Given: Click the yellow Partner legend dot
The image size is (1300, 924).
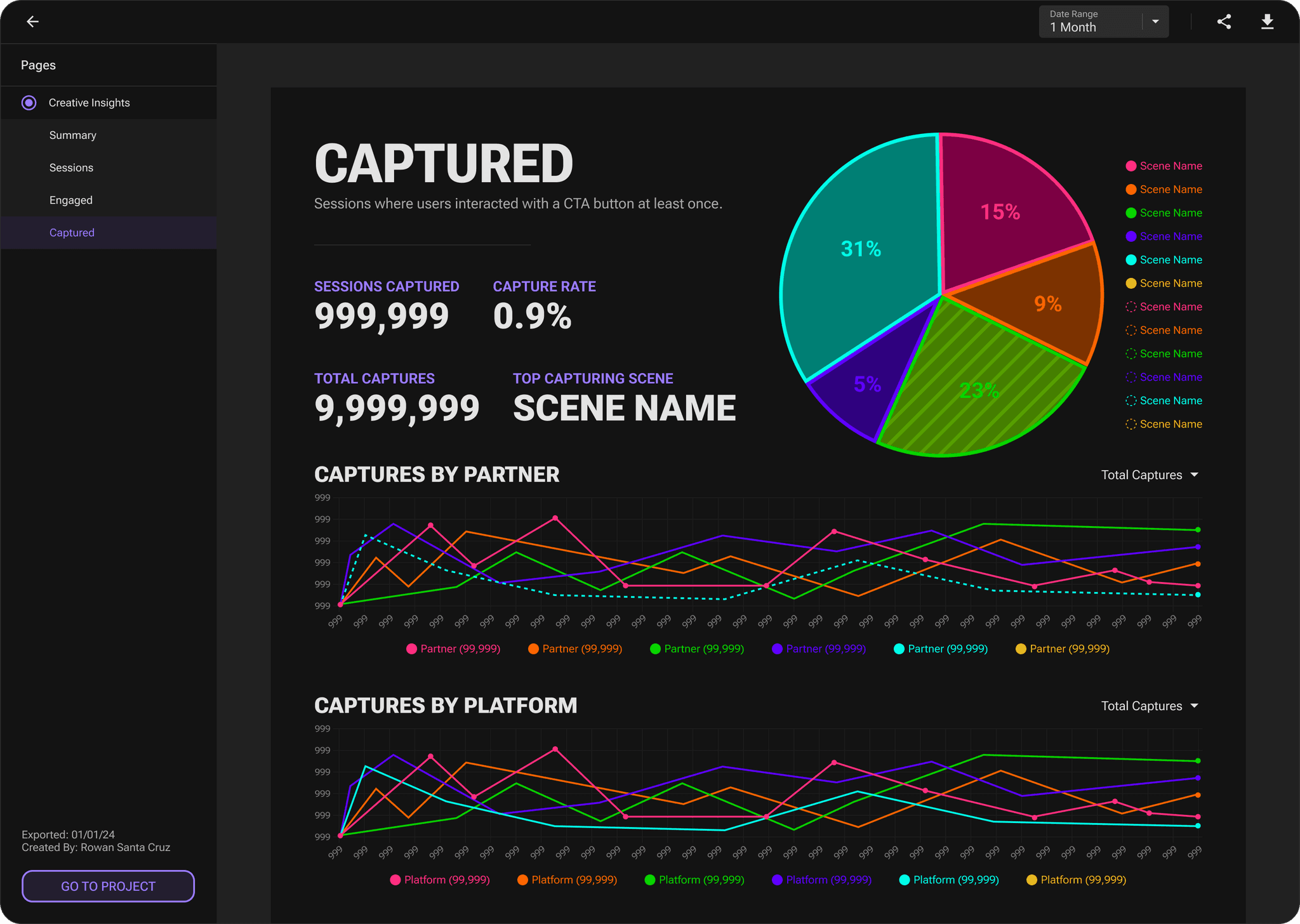Looking at the screenshot, I should click(1021, 649).
